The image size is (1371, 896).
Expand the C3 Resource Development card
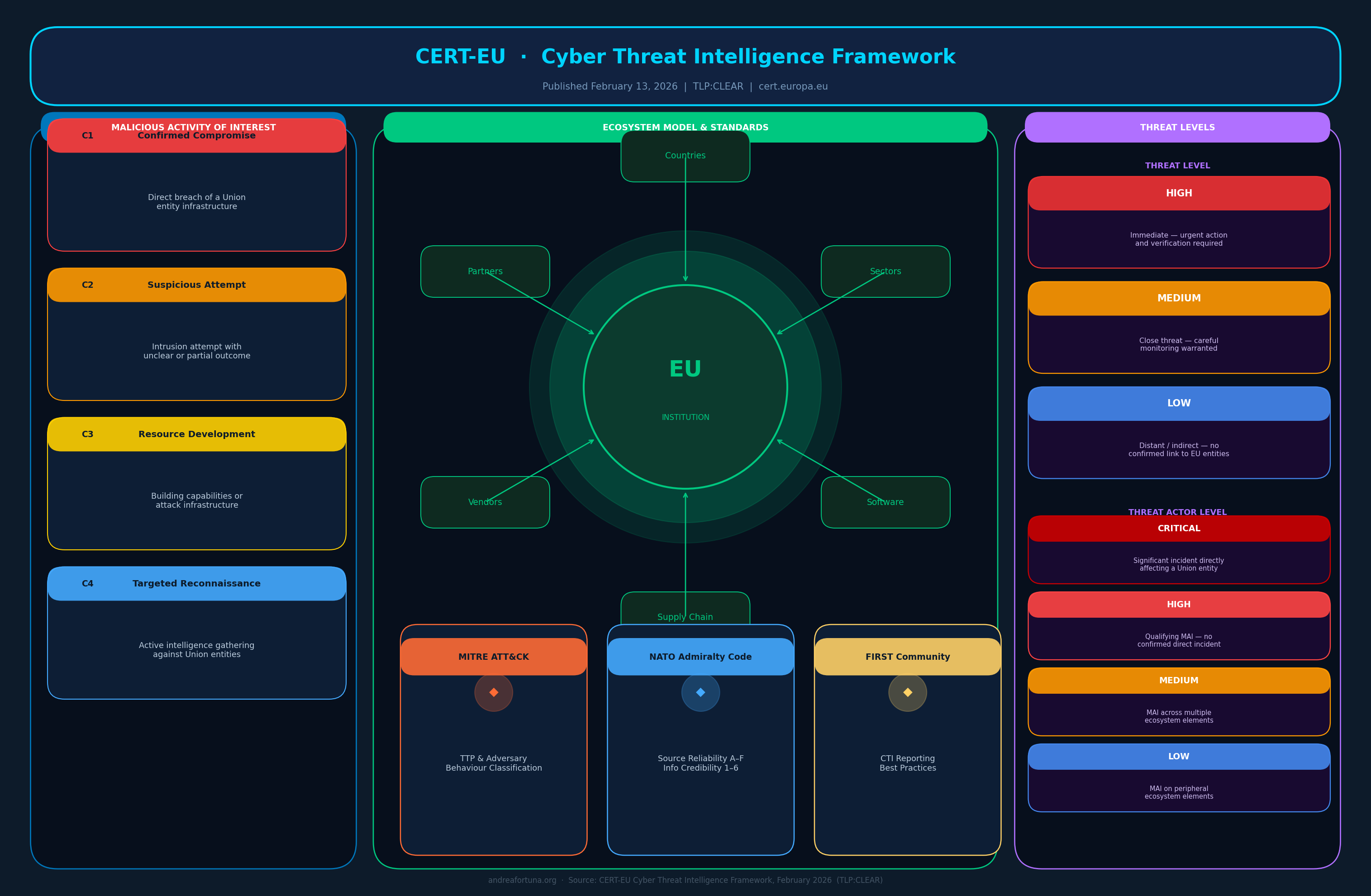pos(196,434)
